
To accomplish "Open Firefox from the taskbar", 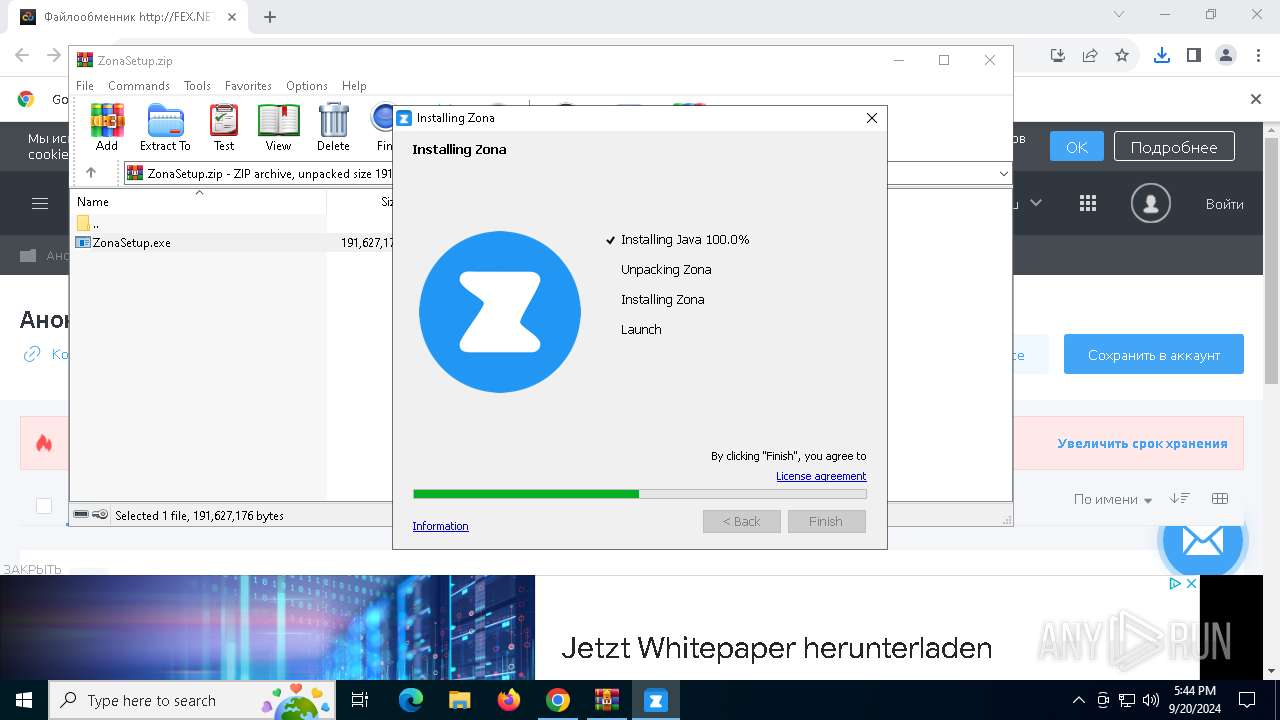I will (509, 700).
